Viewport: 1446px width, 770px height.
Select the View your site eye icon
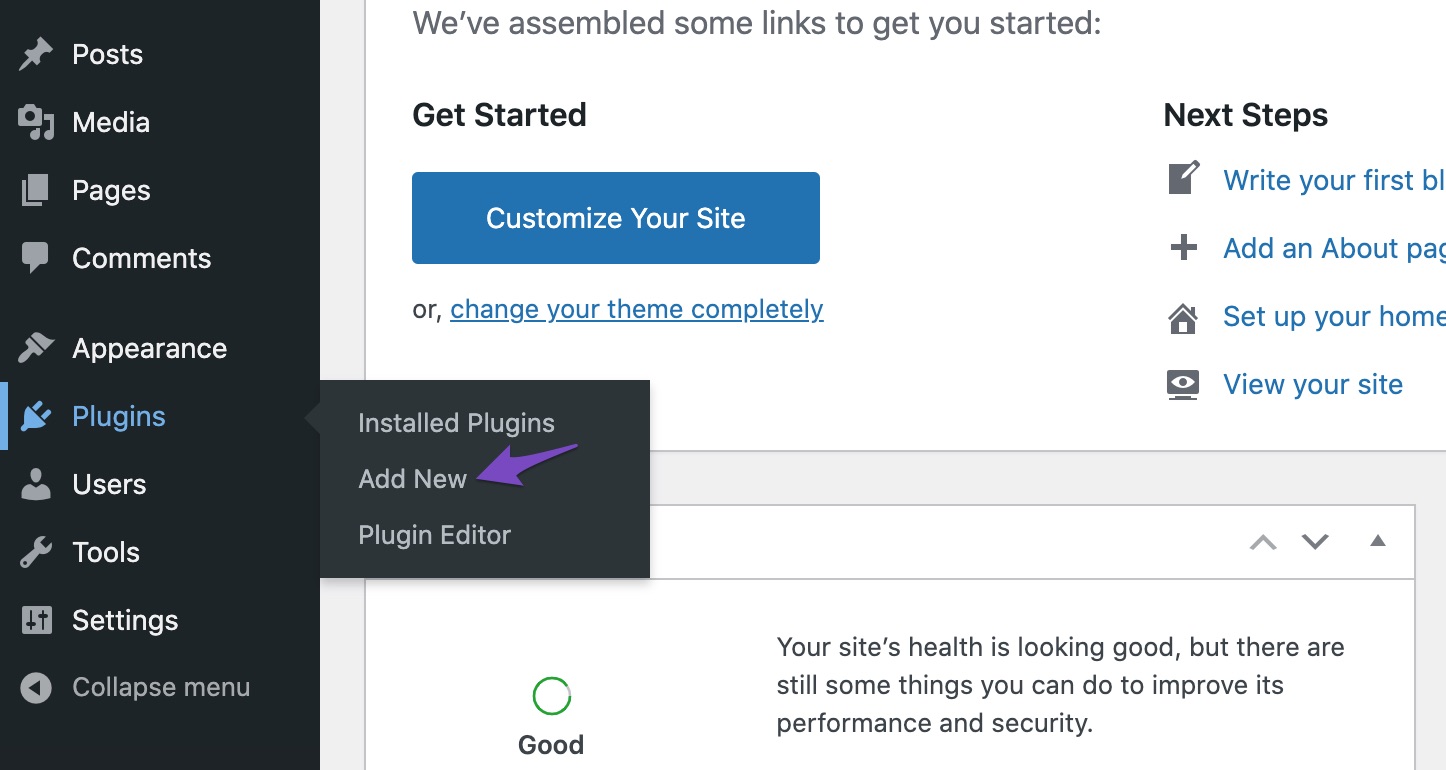pyautogui.click(x=1183, y=383)
